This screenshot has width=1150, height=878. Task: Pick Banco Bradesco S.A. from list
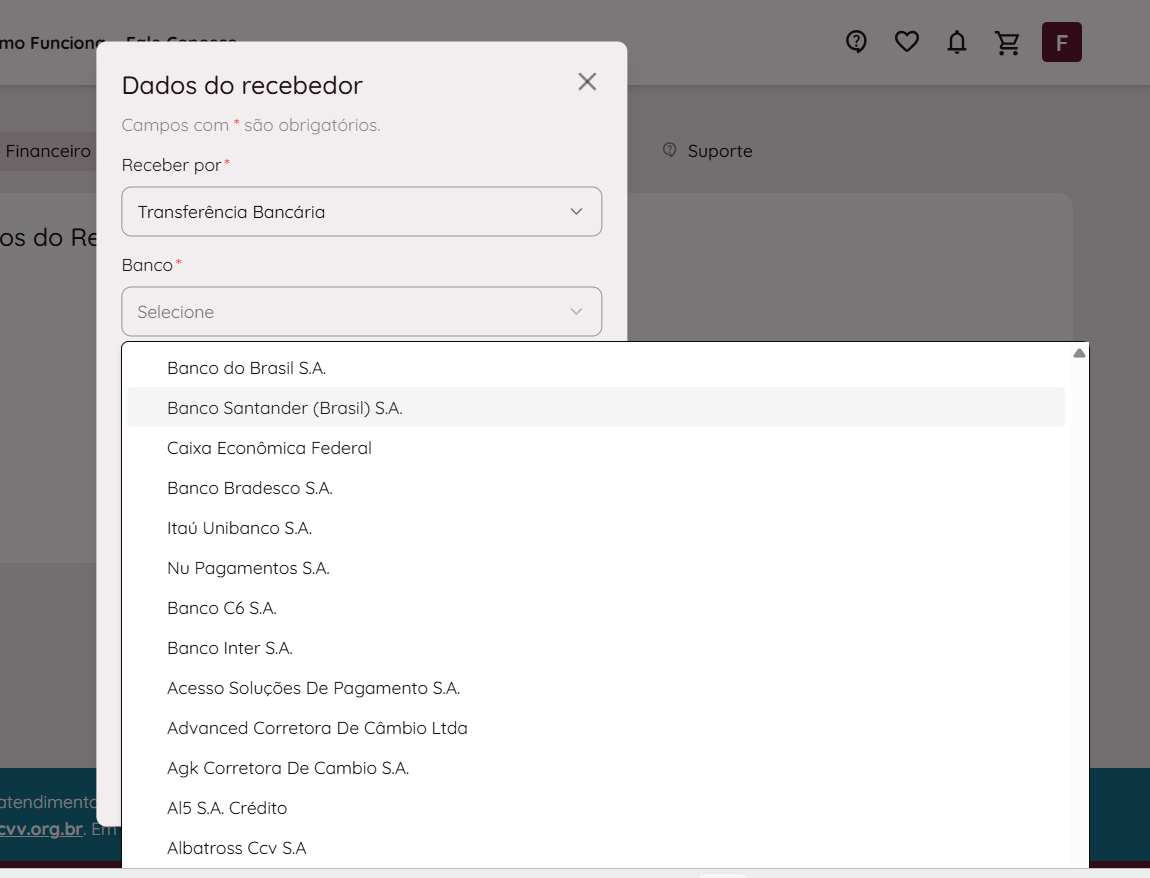click(250, 488)
